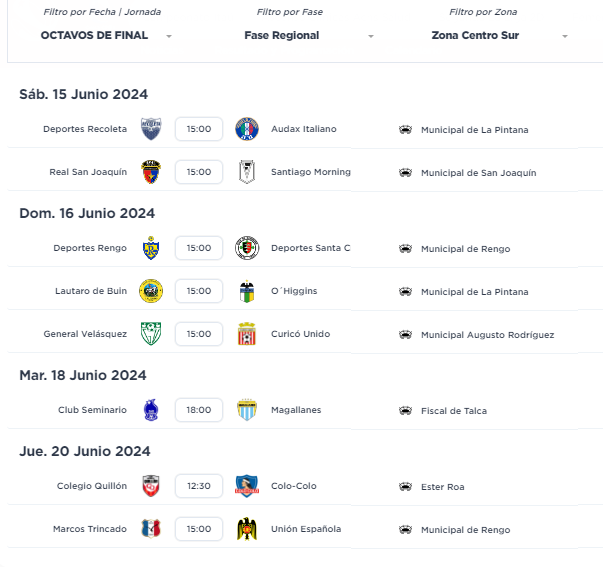Expand the Fase Regional filter dropdown

click(x=309, y=35)
